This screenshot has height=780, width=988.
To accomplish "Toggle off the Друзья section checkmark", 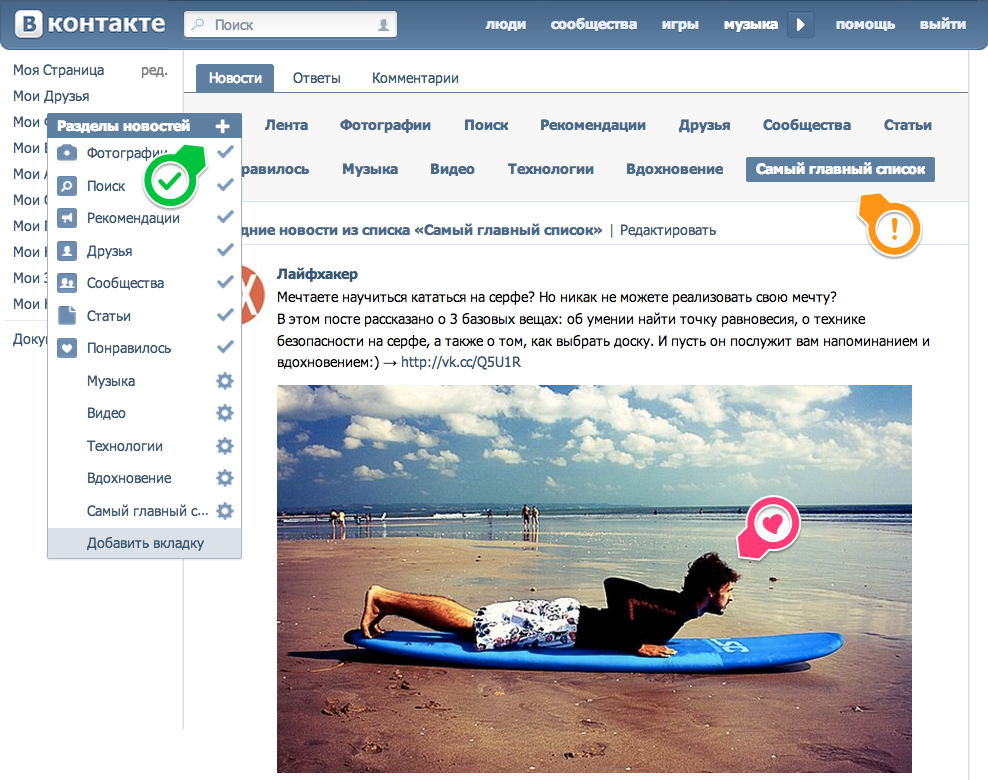I will [x=224, y=250].
